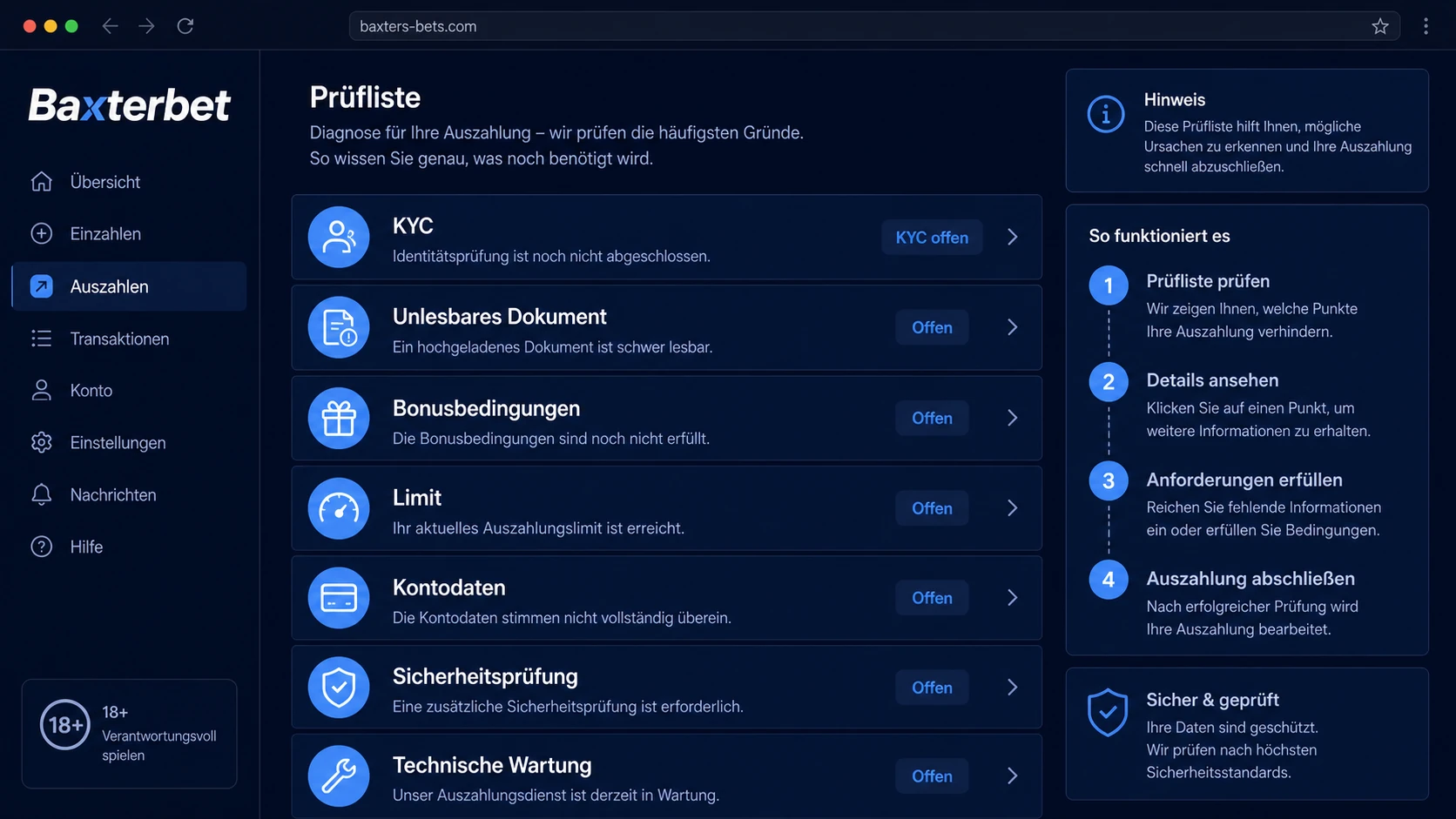Click the Technische Wartung wrench icon
1456x819 pixels.
tap(339, 776)
